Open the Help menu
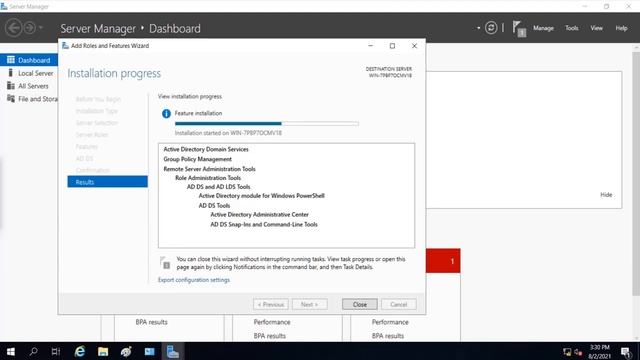This screenshot has width=640, height=360. [x=621, y=28]
